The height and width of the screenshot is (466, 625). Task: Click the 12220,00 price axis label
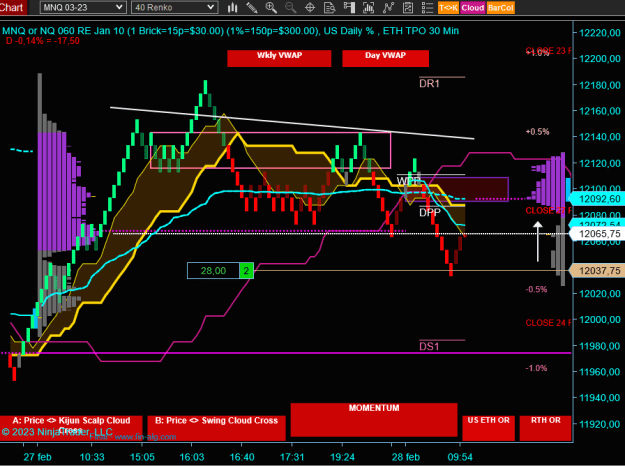click(x=599, y=32)
